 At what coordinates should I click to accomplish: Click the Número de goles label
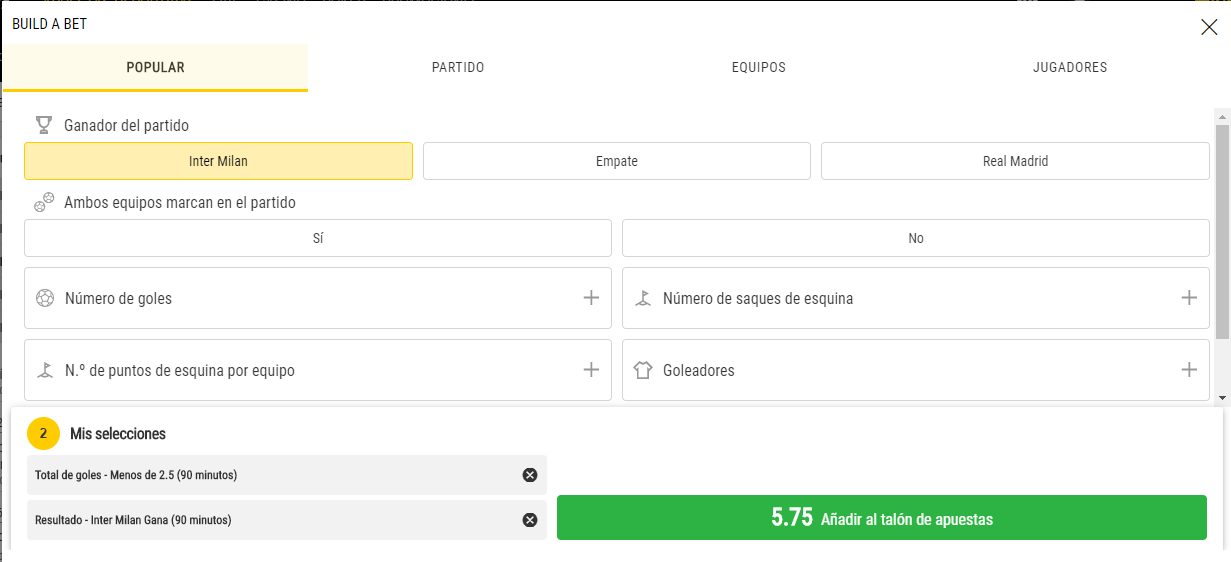118,299
